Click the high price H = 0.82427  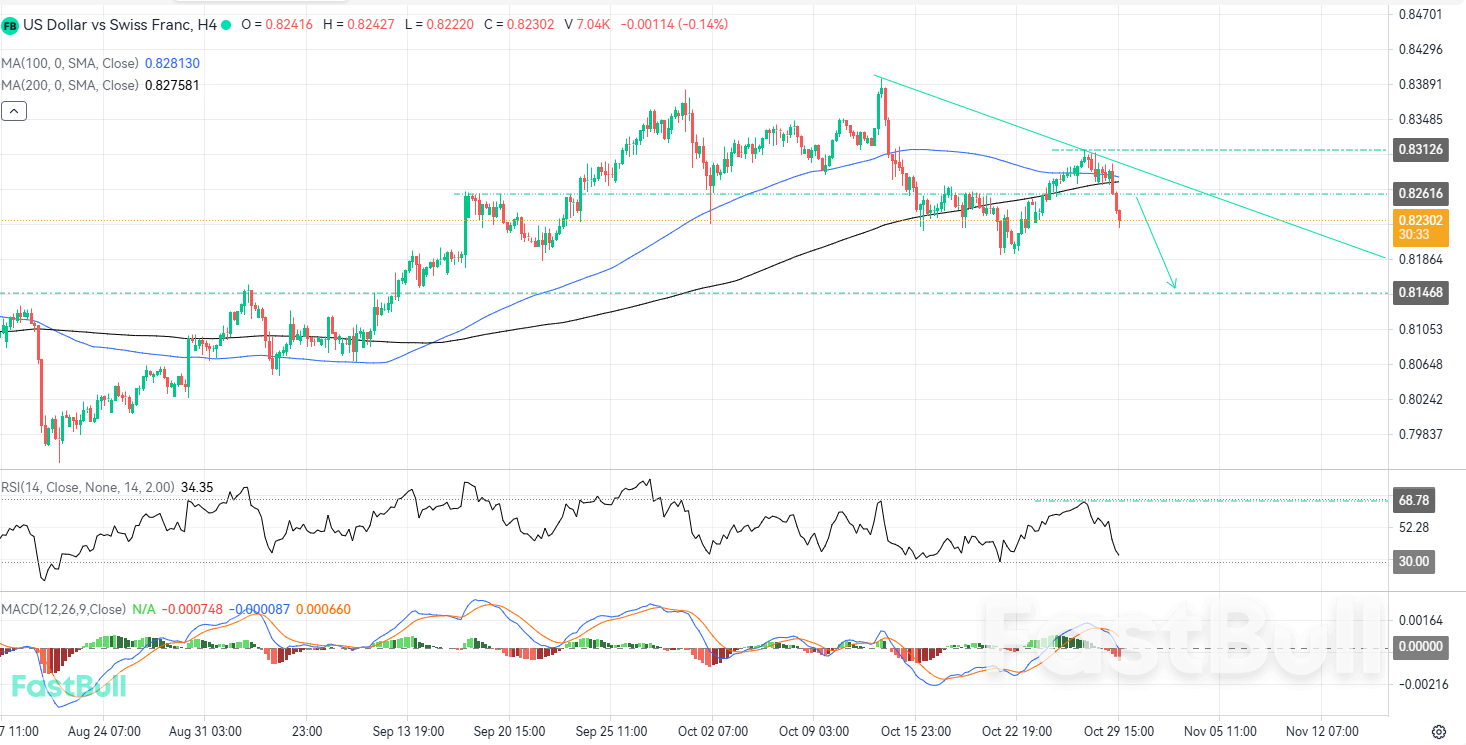[358, 24]
